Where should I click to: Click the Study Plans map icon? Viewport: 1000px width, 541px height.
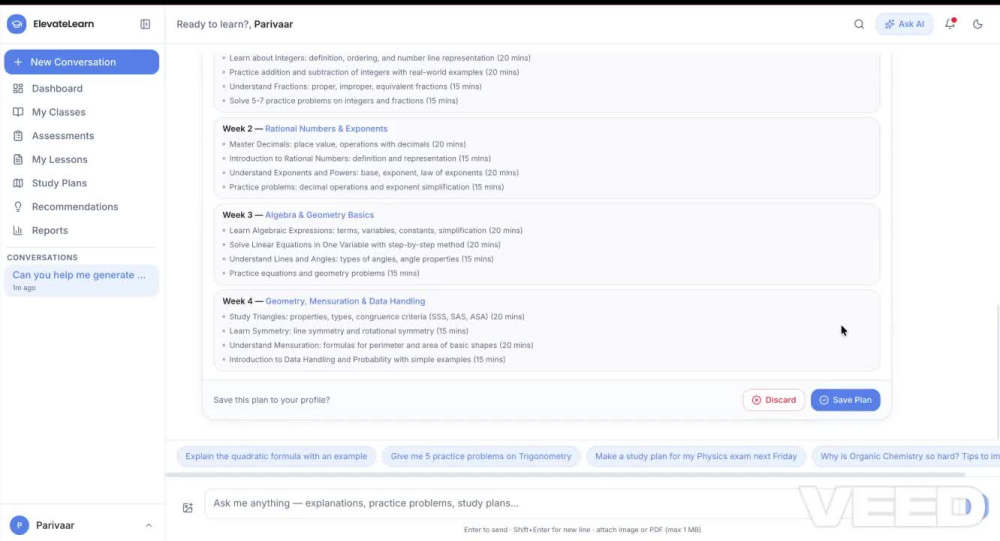pyautogui.click(x=18, y=183)
